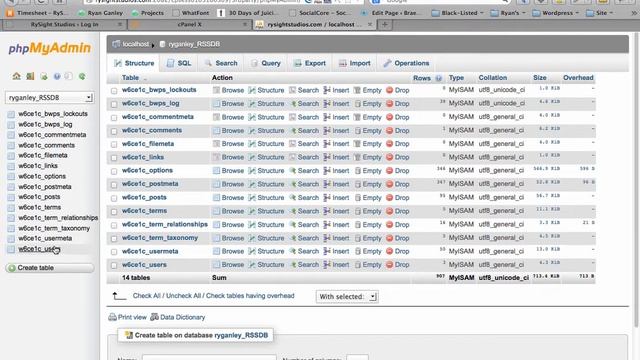The width and height of the screenshot is (640, 360).
Task: Open the Search tab
Action: pos(221,63)
